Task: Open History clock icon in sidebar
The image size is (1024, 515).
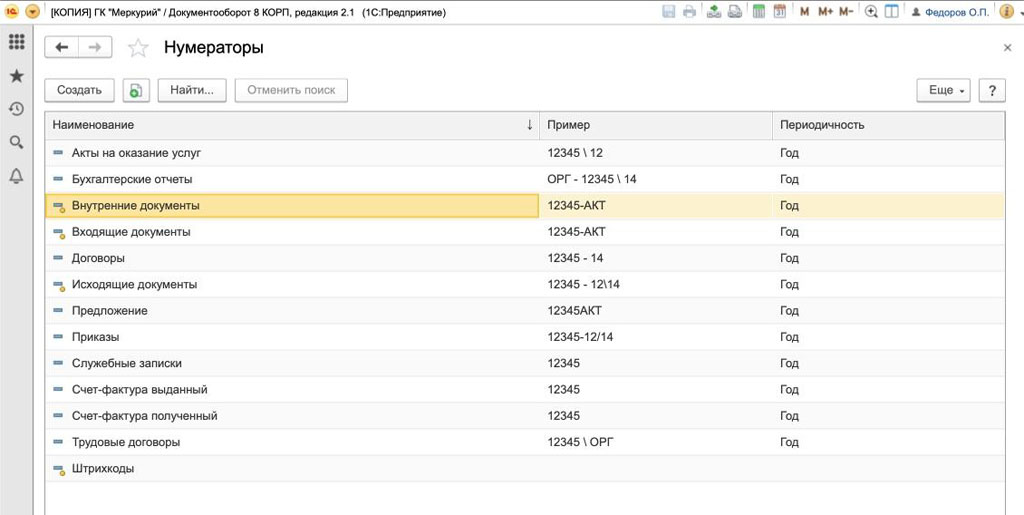Action: (16, 109)
